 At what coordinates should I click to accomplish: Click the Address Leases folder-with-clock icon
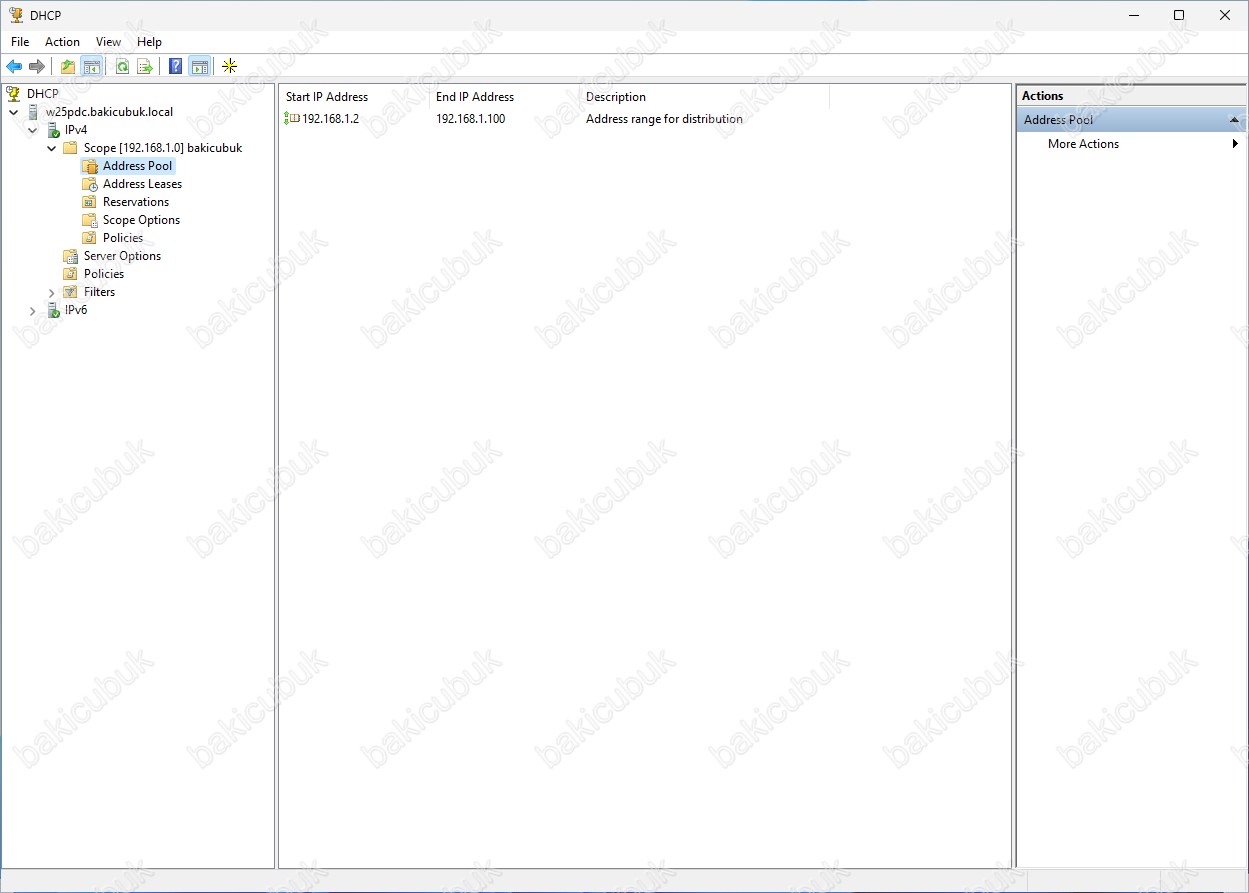(x=90, y=184)
